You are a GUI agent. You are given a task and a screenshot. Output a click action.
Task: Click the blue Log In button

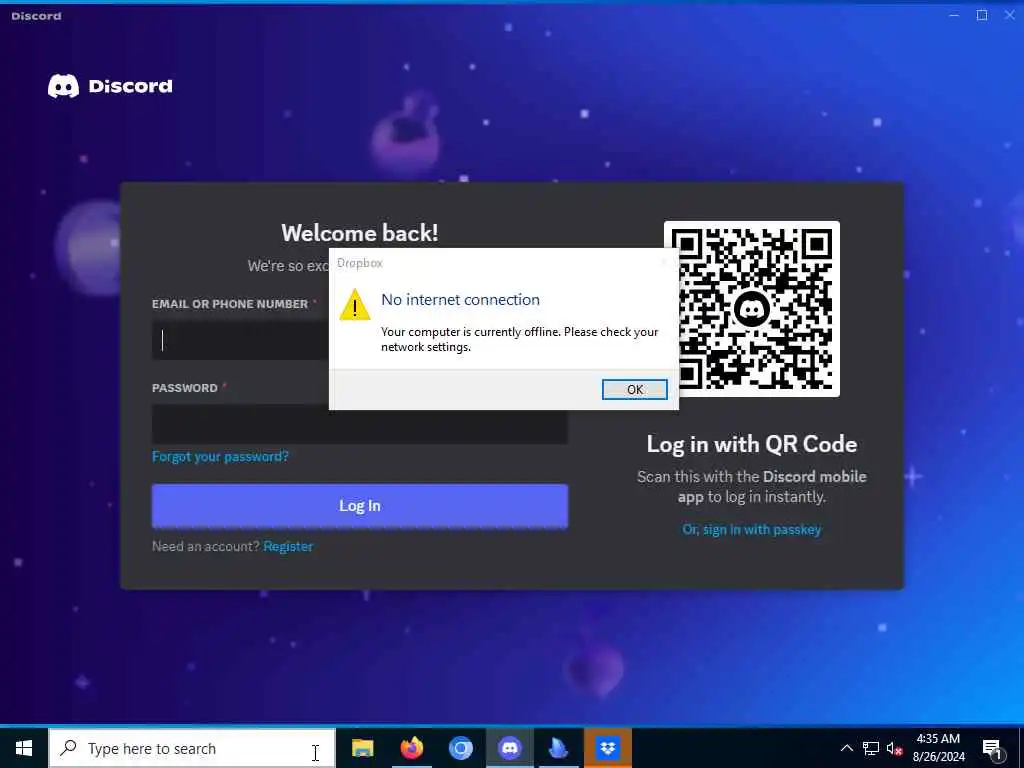click(x=360, y=505)
